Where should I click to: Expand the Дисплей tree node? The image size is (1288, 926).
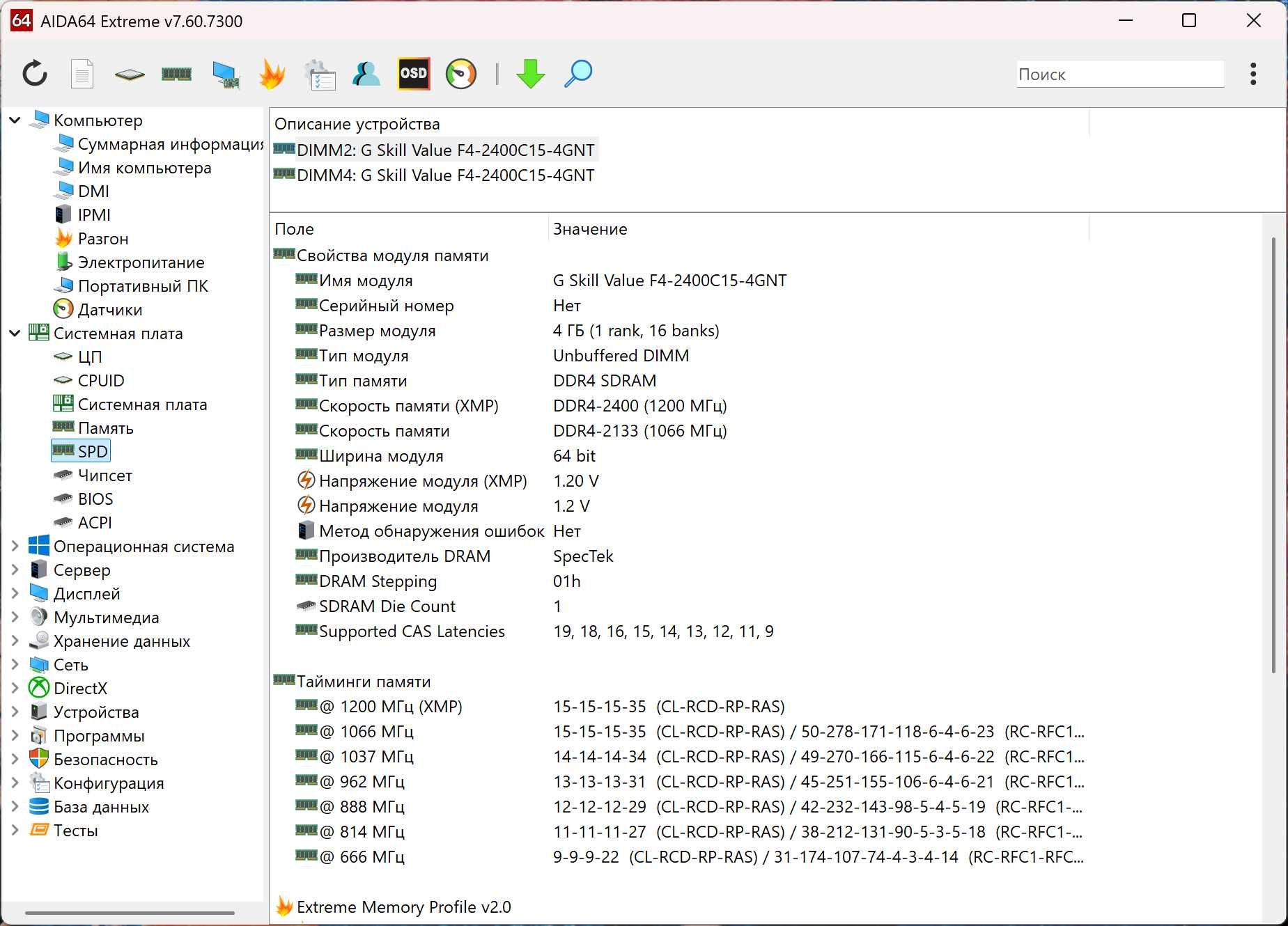click(x=15, y=594)
